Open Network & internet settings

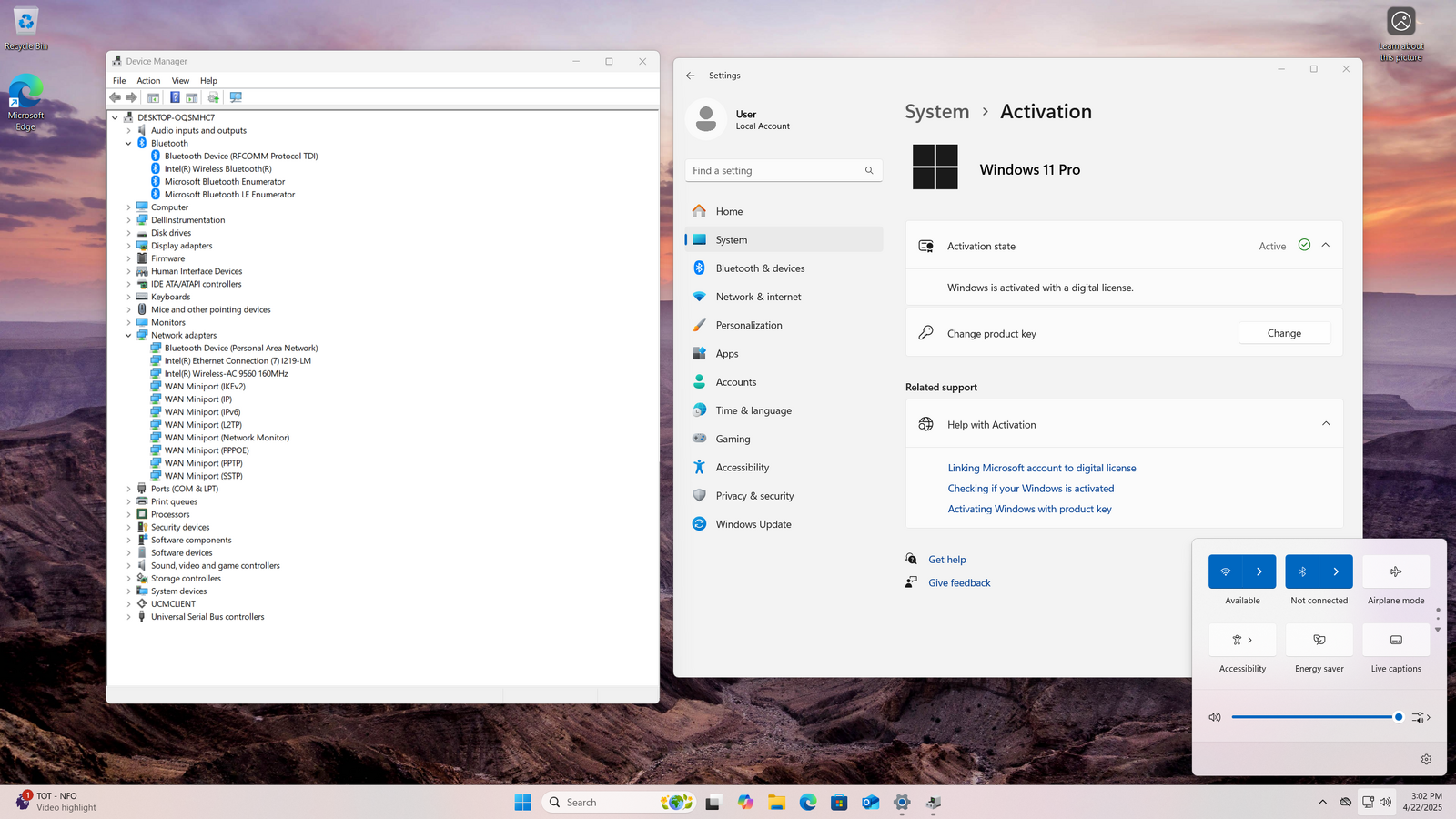(784, 297)
